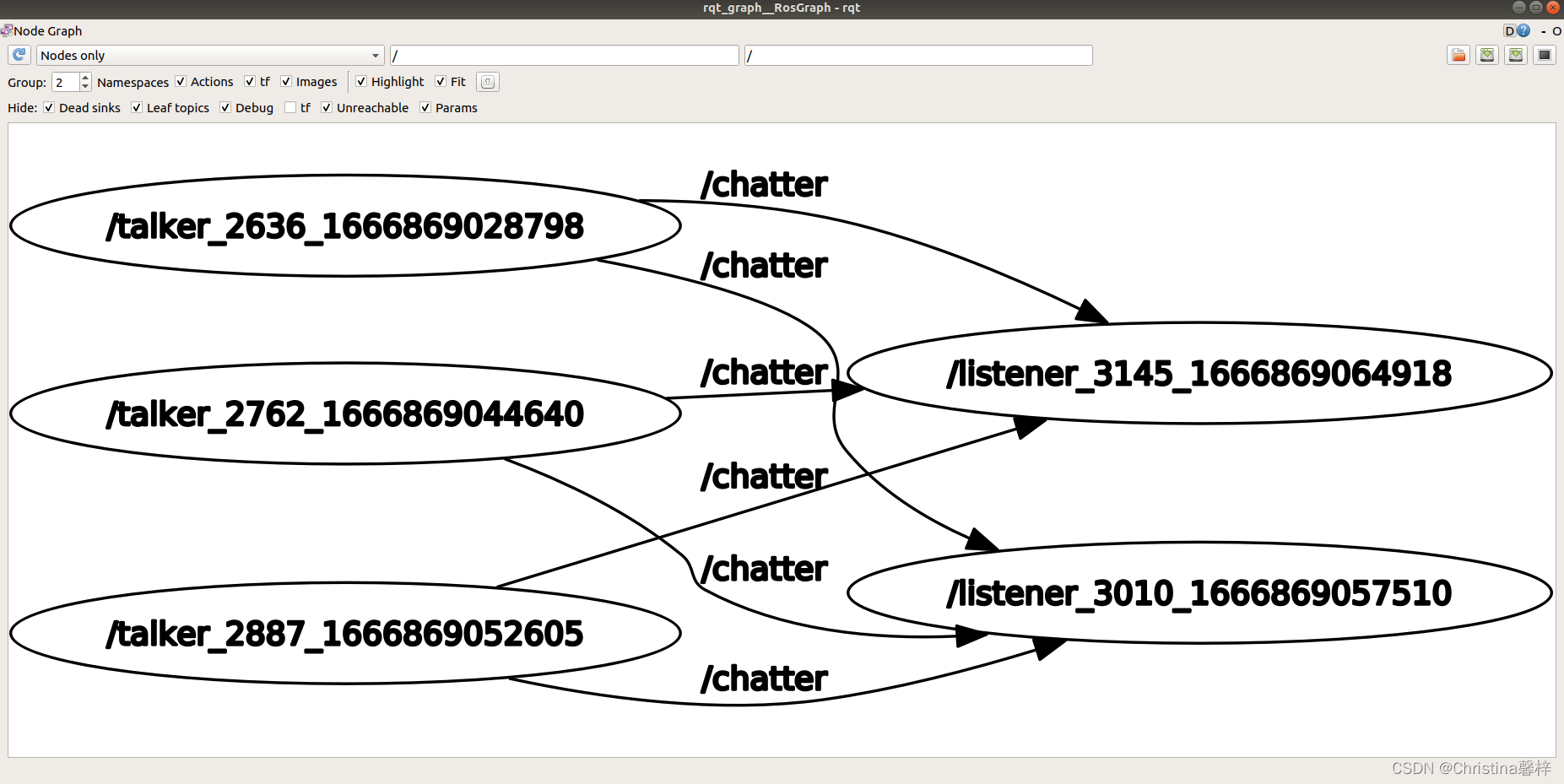Uncheck the Highlight checkbox
This screenshot has width=1564, height=784.
[361, 81]
